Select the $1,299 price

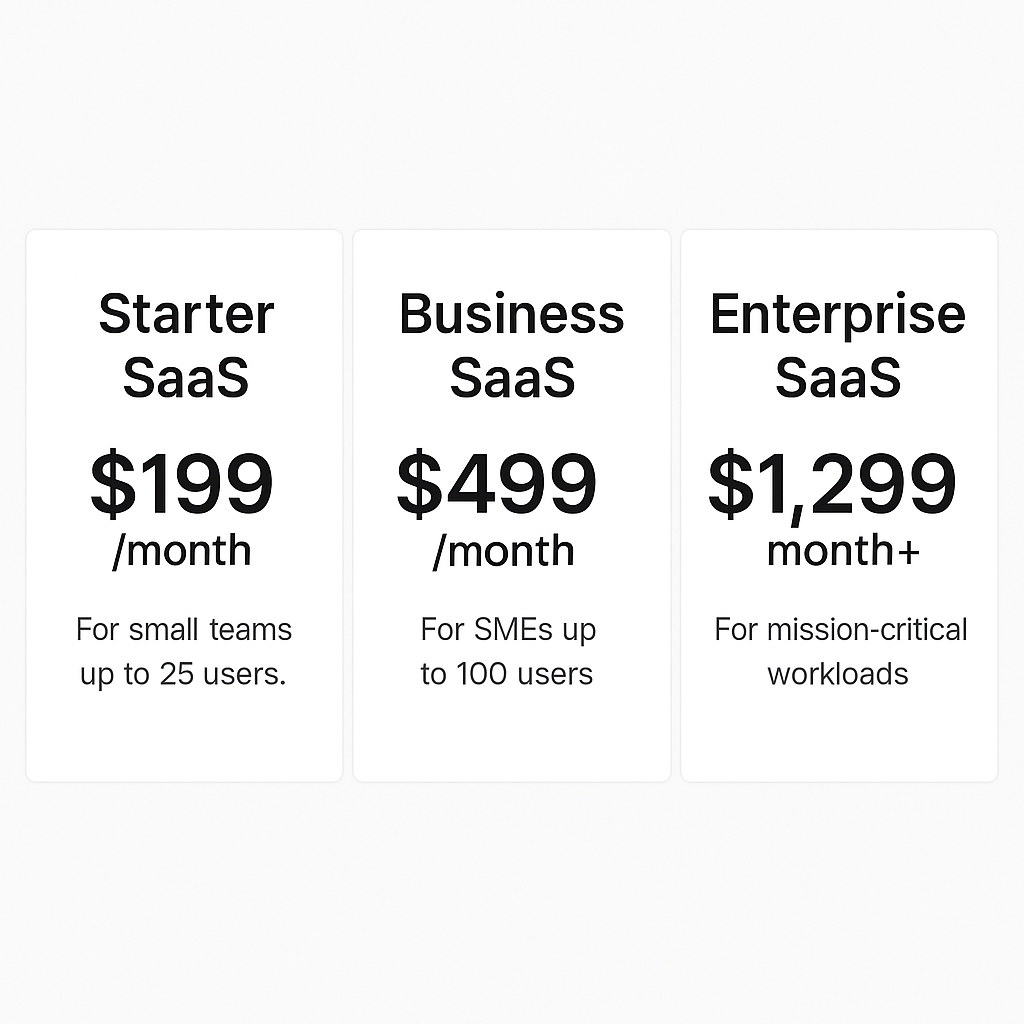click(832, 484)
